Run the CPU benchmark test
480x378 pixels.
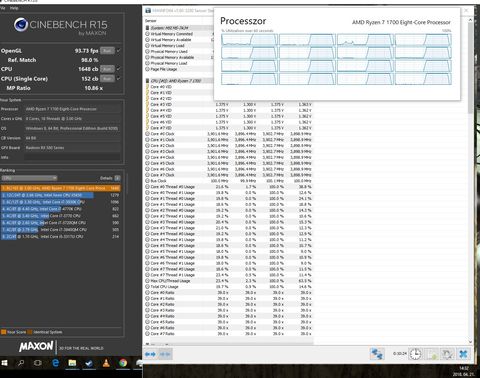(x=107, y=69)
